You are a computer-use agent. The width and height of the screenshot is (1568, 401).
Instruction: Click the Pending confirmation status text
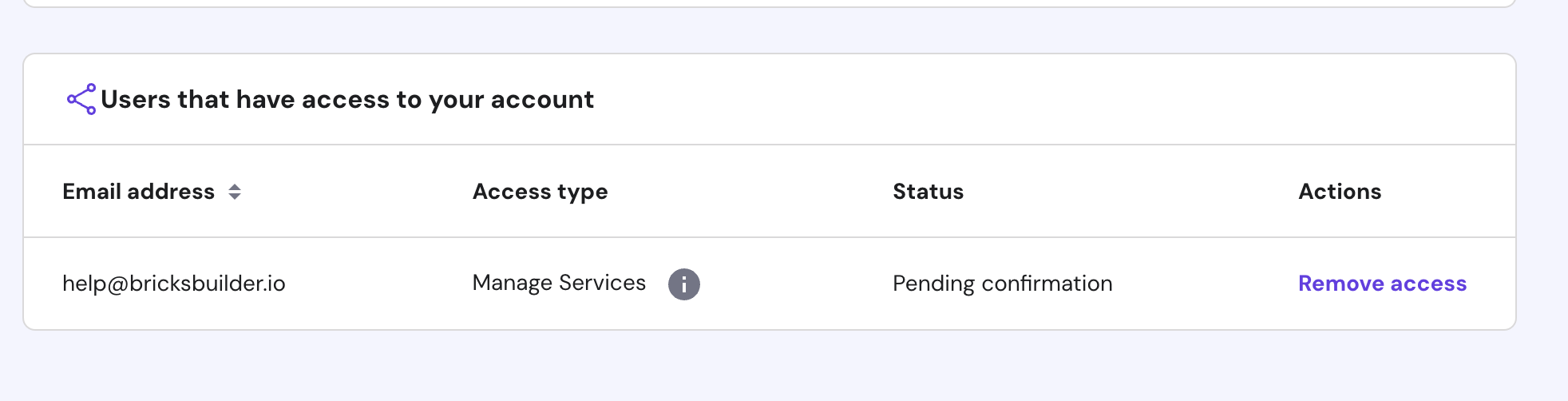1002,284
